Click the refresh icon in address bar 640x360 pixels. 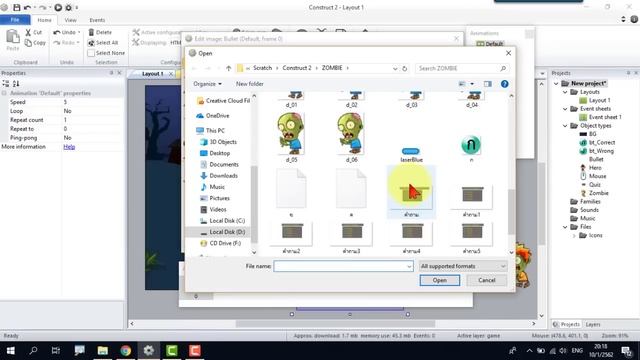click(404, 69)
